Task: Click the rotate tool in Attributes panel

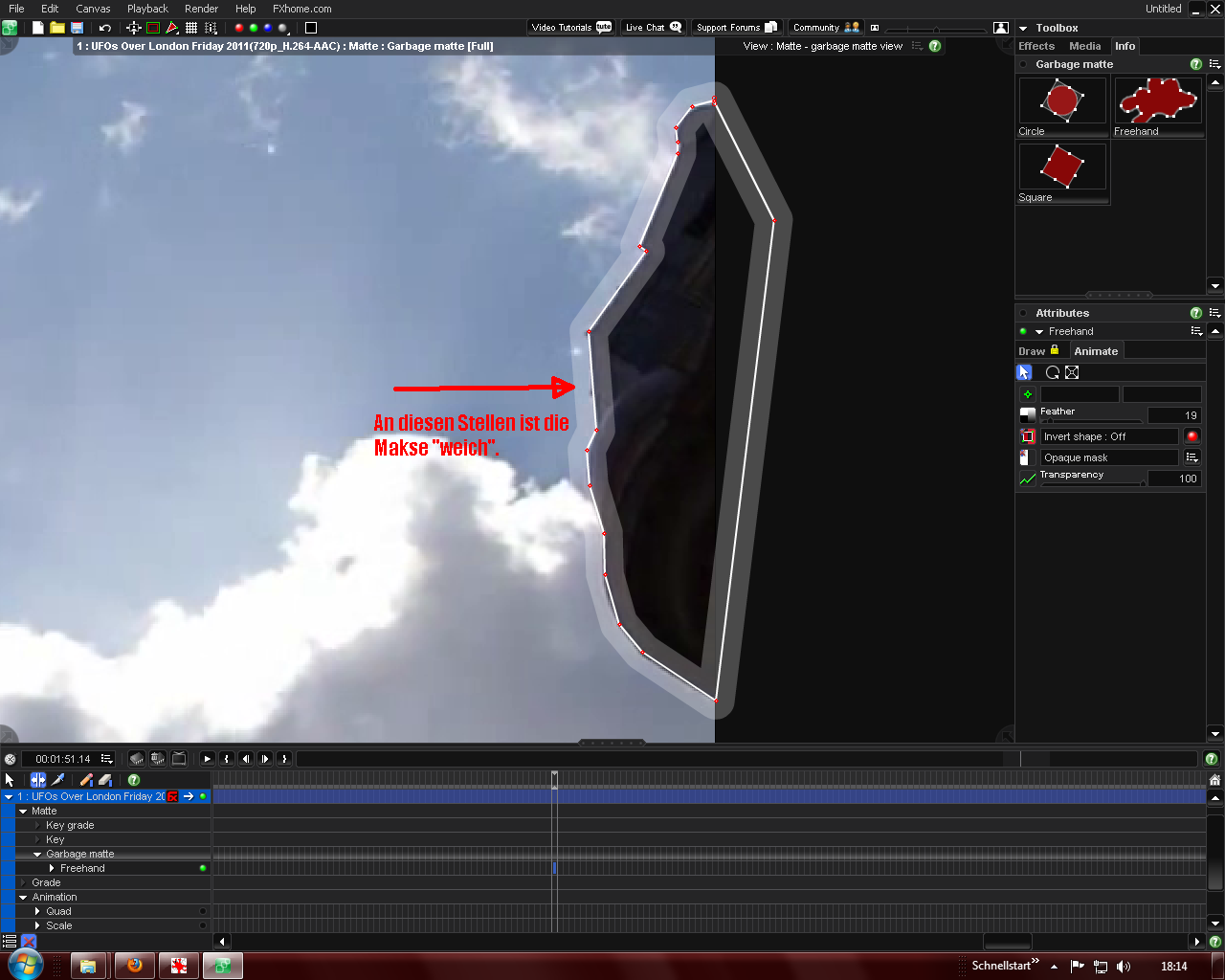Action: (1053, 372)
